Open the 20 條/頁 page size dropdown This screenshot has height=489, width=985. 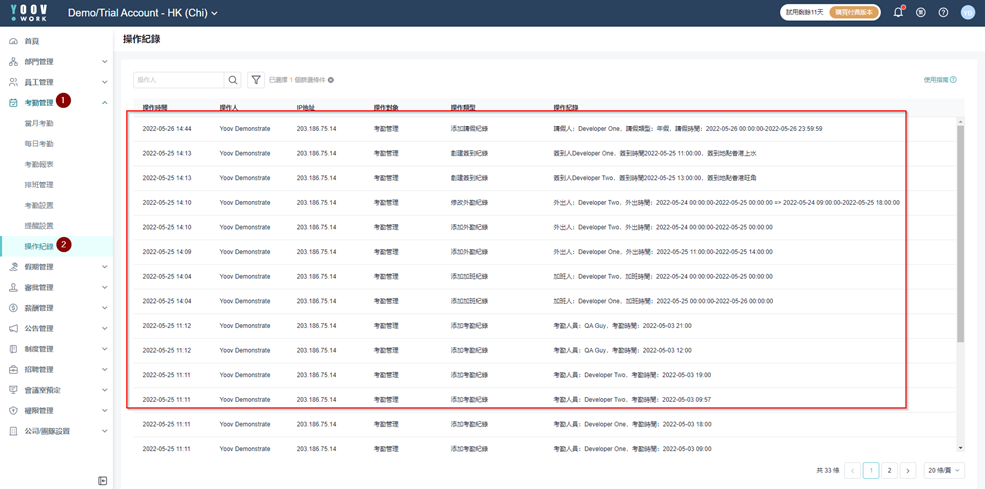(x=944, y=470)
